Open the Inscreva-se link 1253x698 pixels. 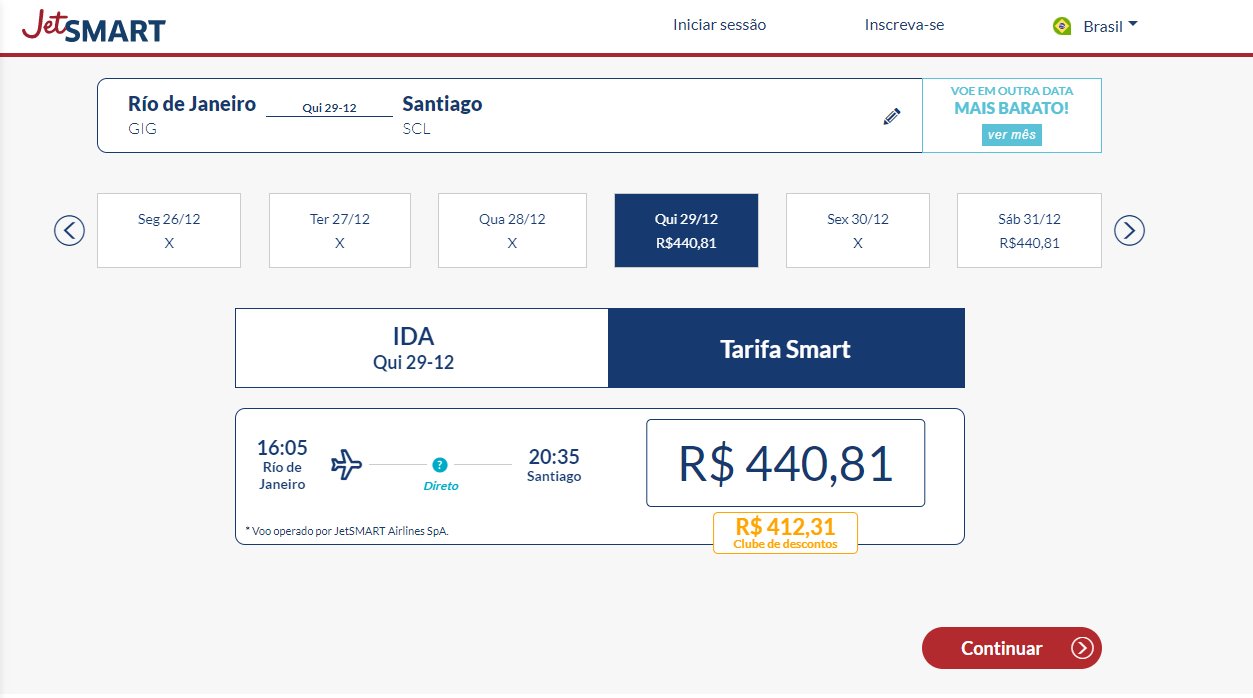pos(904,25)
